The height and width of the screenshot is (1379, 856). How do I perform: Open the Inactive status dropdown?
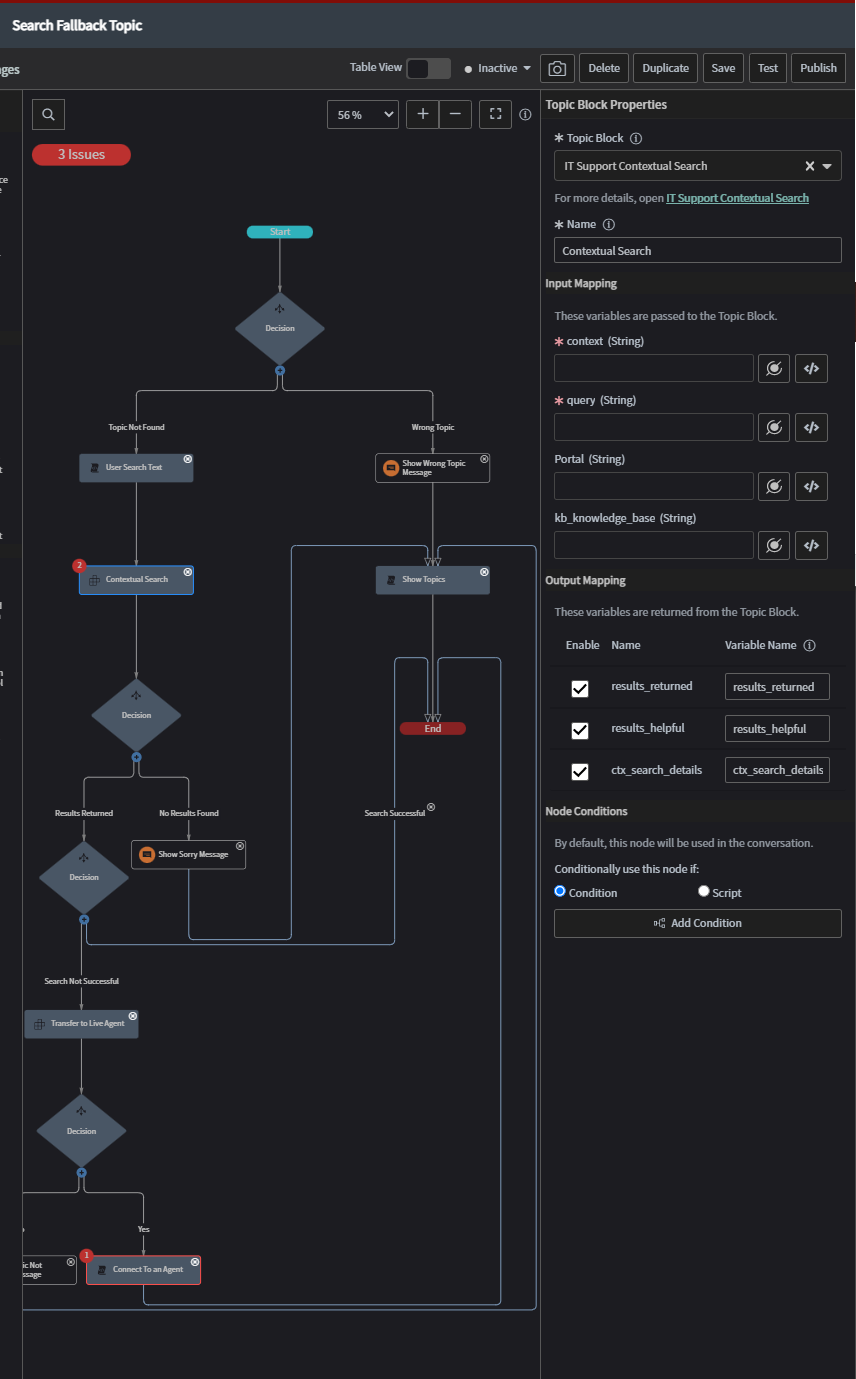click(x=496, y=68)
